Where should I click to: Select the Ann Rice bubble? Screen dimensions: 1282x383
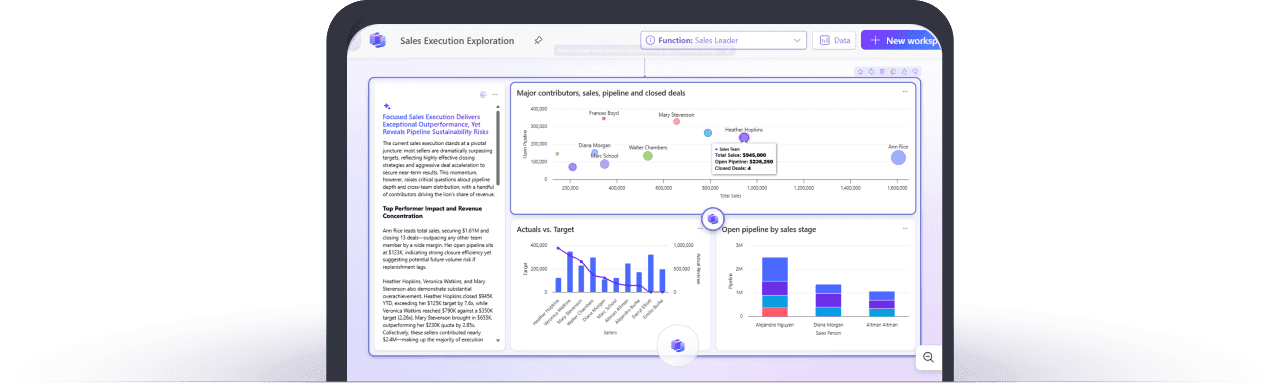[898, 156]
